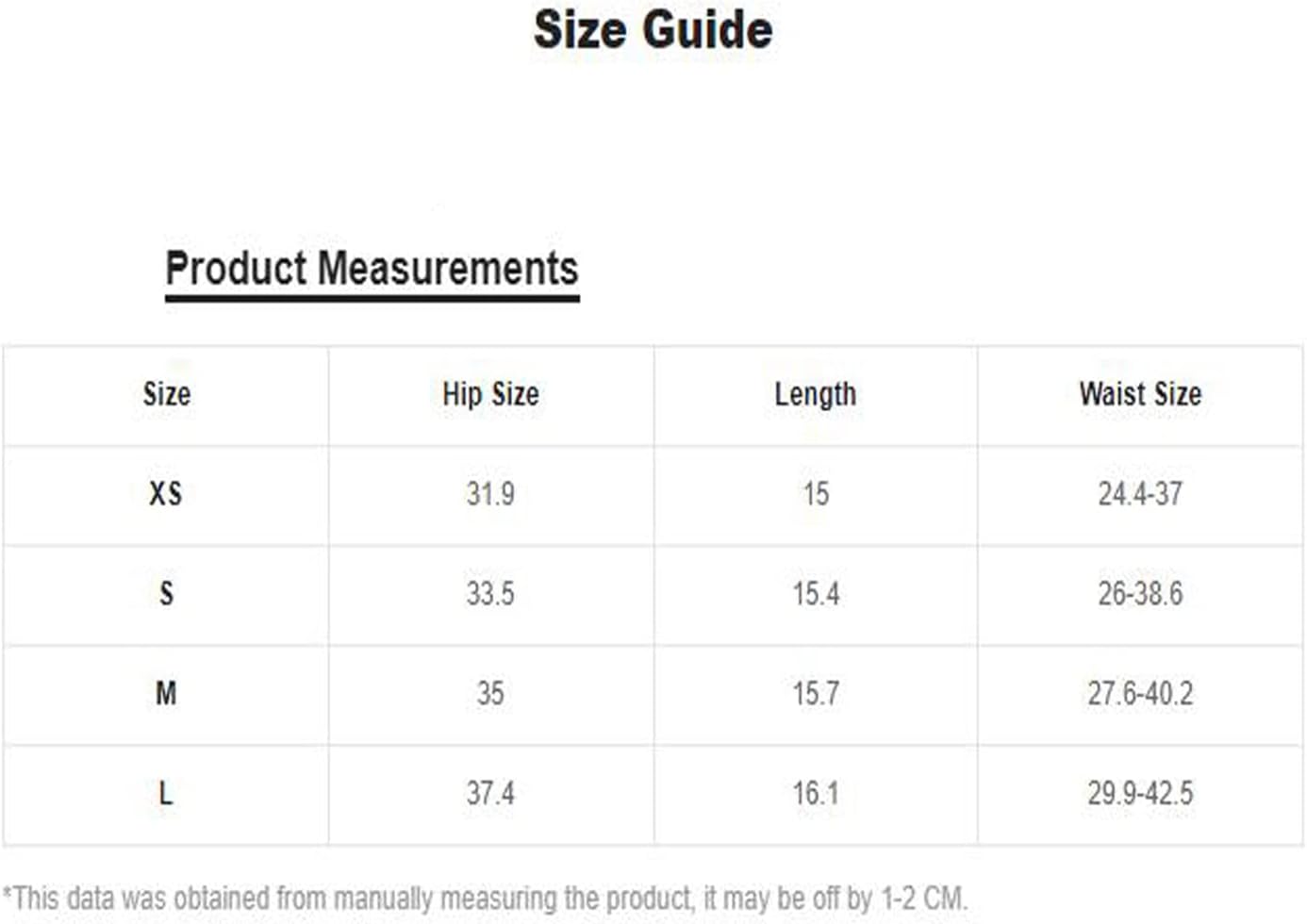Click the 29.9-42.5 waist size cell
1307x924 pixels.
pos(1140,794)
